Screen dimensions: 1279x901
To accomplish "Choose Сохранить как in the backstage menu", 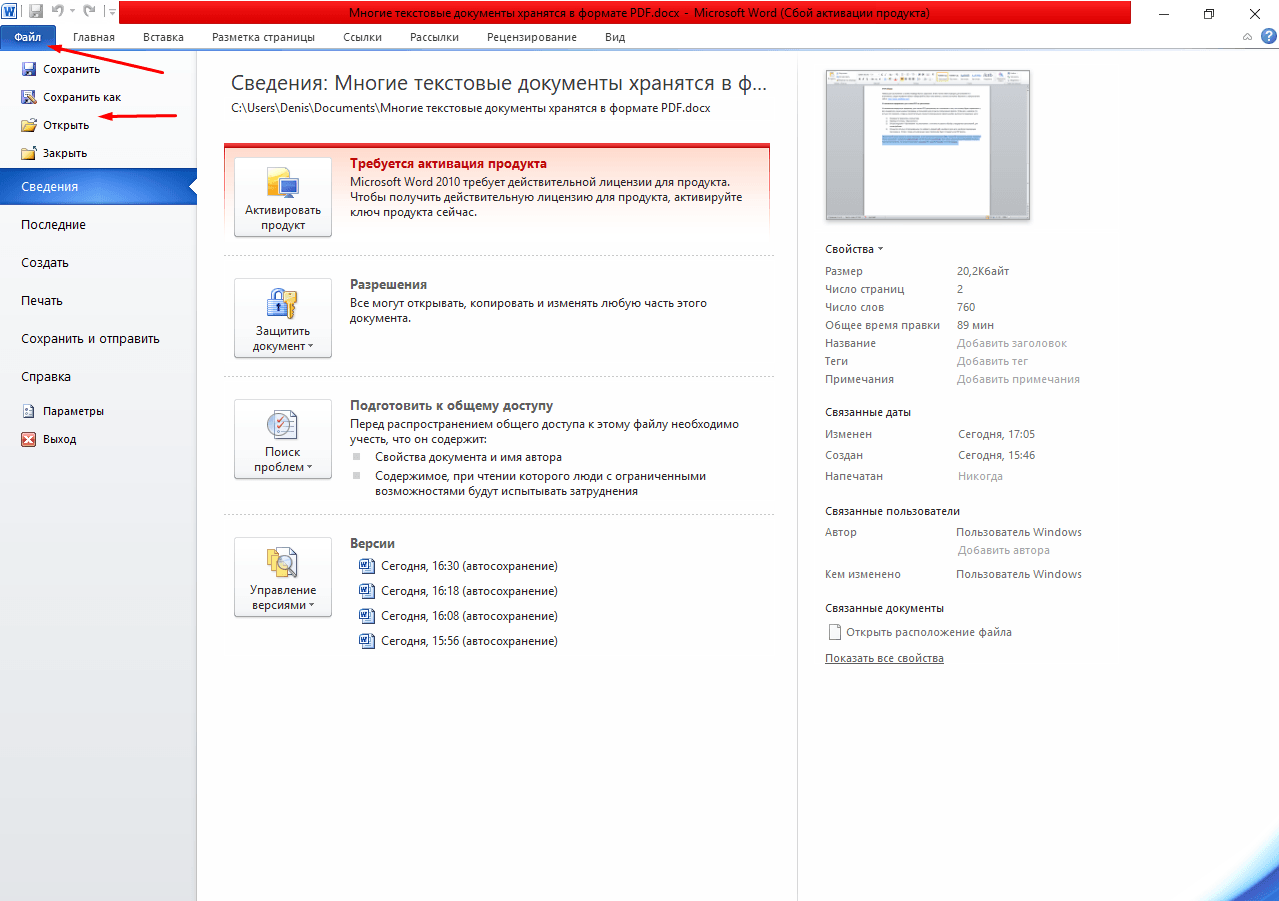I will click(71, 97).
